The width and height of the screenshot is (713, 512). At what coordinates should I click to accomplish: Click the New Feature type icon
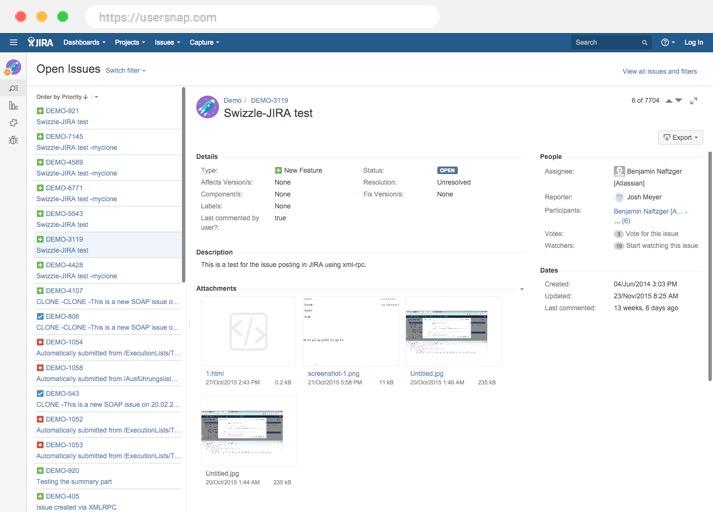pos(278,171)
